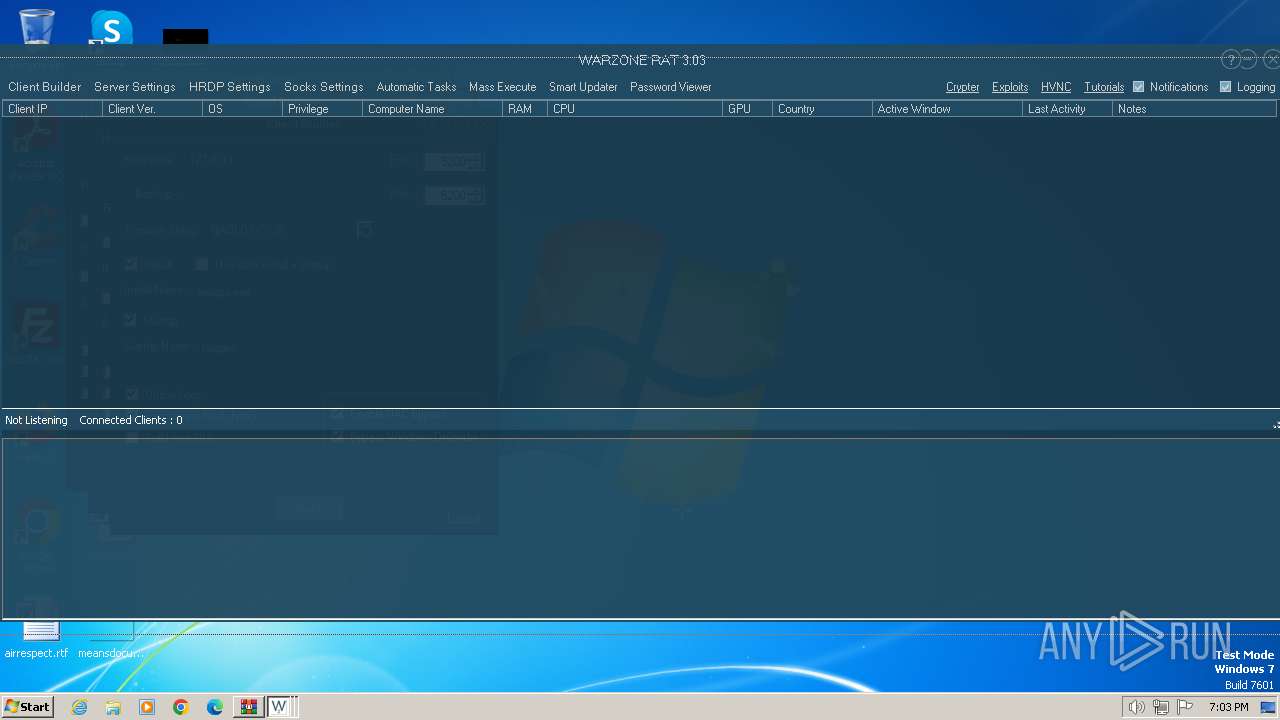This screenshot has height=720, width=1280.
Task: Click the Not Listening status text
Action: 36,420
